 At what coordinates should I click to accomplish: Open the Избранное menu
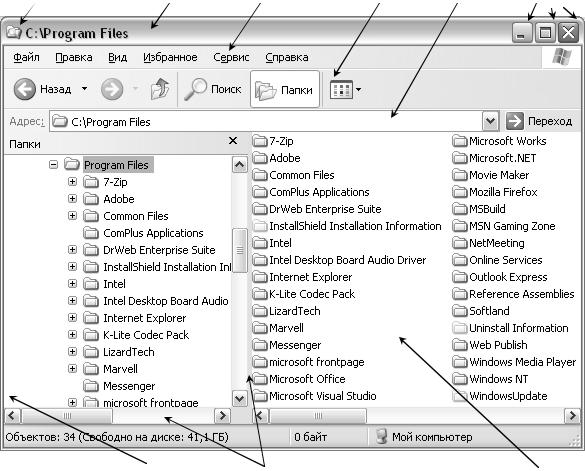pyautogui.click(x=170, y=57)
